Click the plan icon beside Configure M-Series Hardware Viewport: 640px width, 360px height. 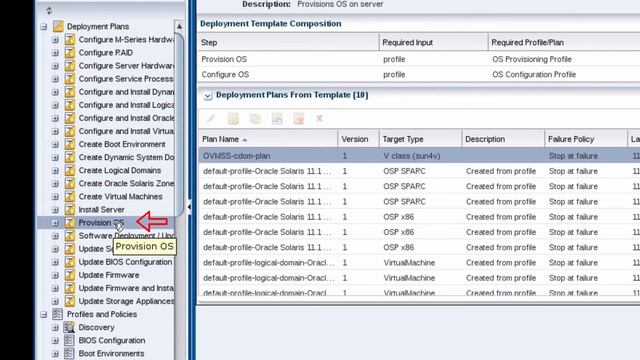pyautogui.click(x=70, y=40)
